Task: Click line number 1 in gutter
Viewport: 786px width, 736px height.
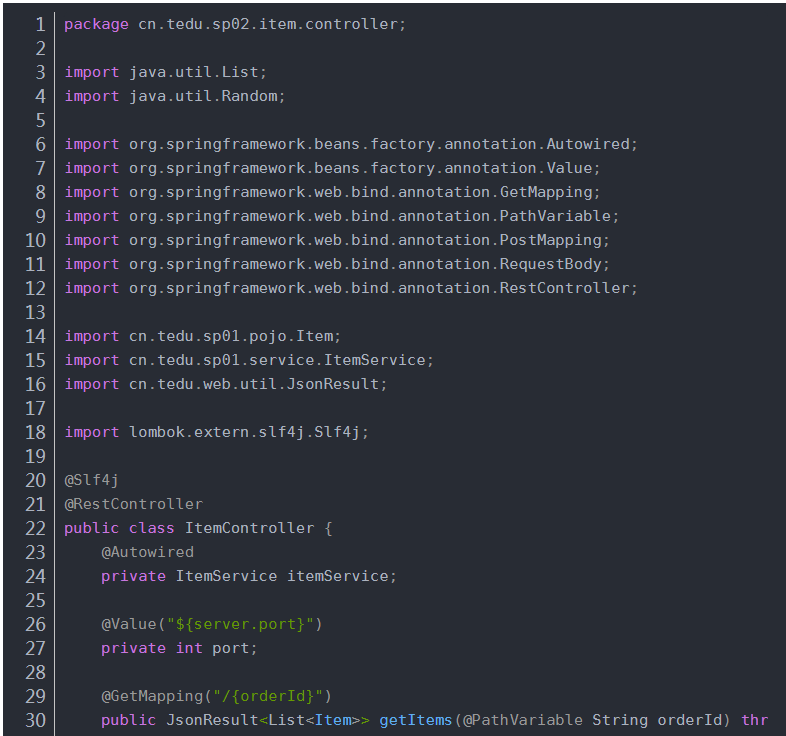Action: point(40,24)
